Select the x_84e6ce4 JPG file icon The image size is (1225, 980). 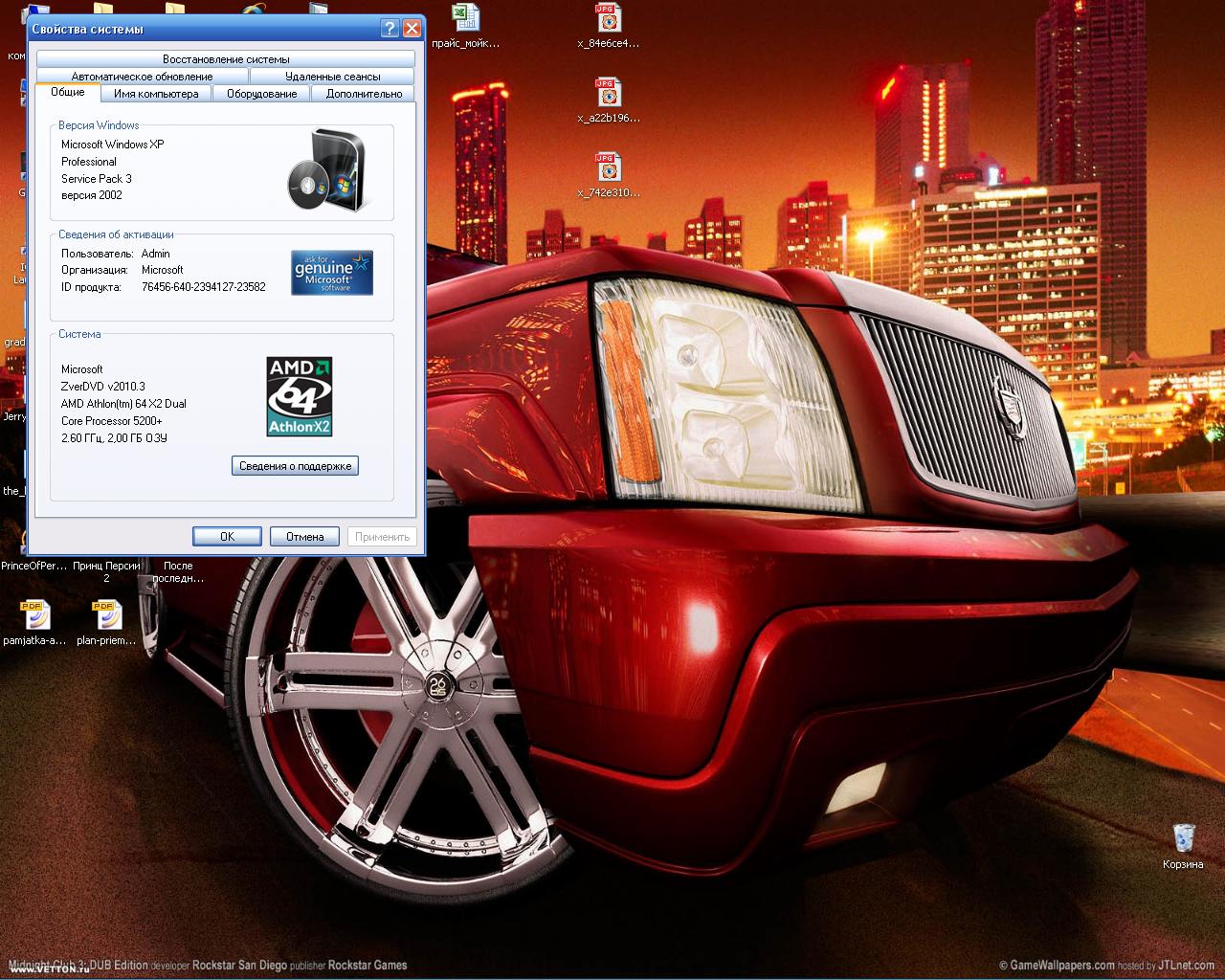(x=608, y=18)
